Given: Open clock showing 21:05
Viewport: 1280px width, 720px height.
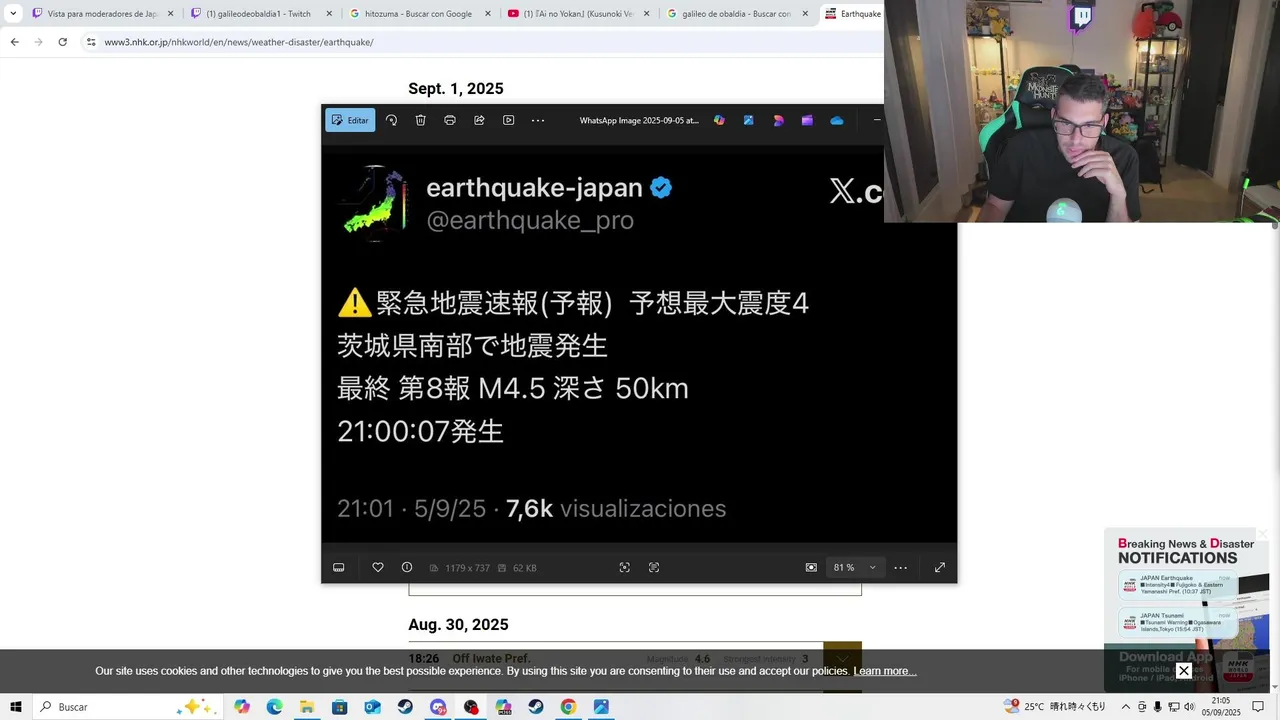Looking at the screenshot, I should (x=1221, y=707).
